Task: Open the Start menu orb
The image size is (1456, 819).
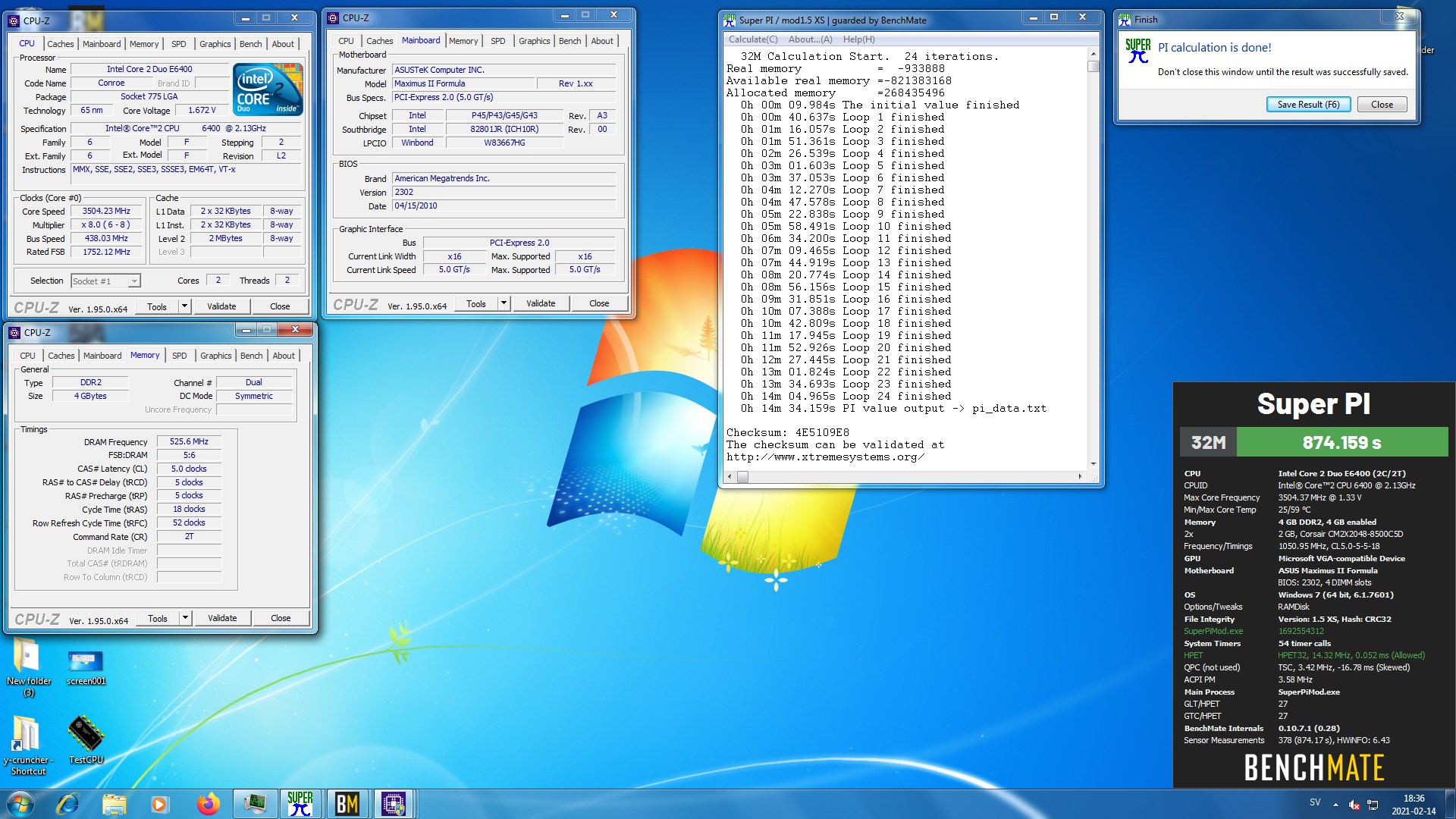Action: pos(20,804)
